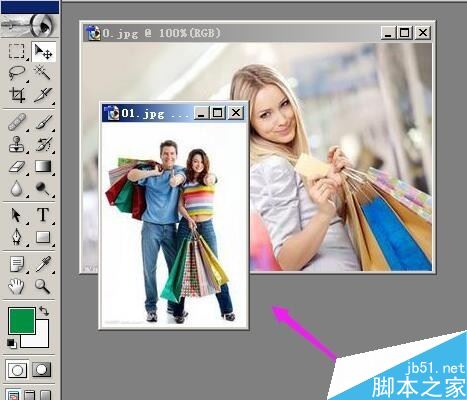
Task: Open the 01.jpg window control icon
Action: tap(111, 113)
